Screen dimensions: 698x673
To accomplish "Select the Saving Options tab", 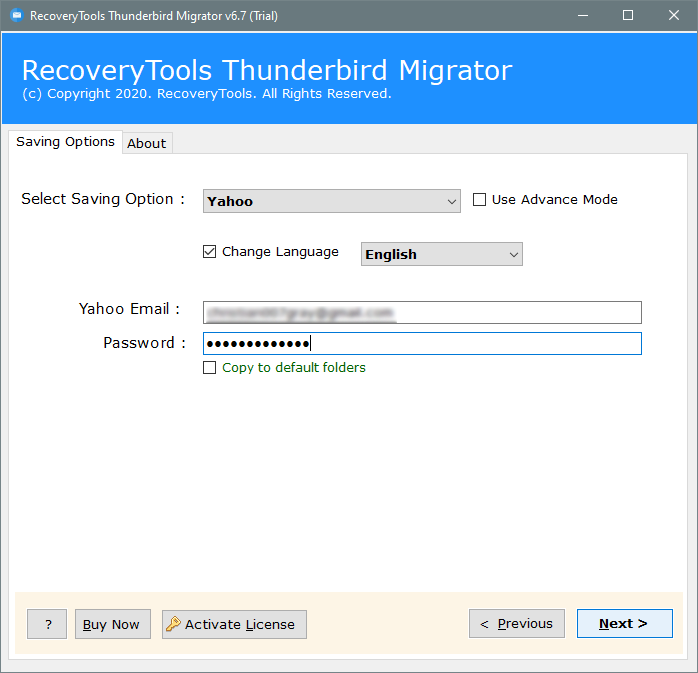I will pos(65,142).
